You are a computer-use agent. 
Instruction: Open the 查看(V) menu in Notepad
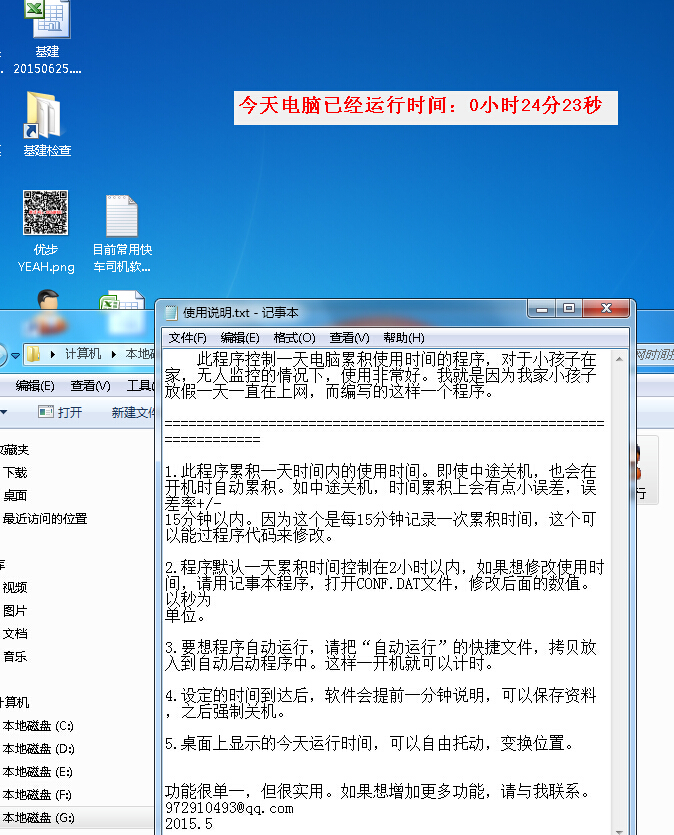coord(349,338)
